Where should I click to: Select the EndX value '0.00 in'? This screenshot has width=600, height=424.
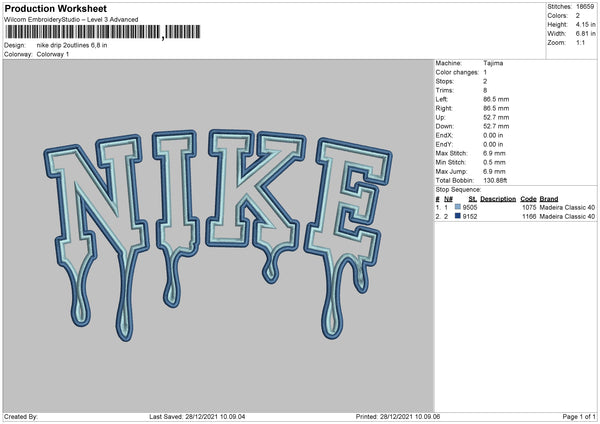[493, 135]
